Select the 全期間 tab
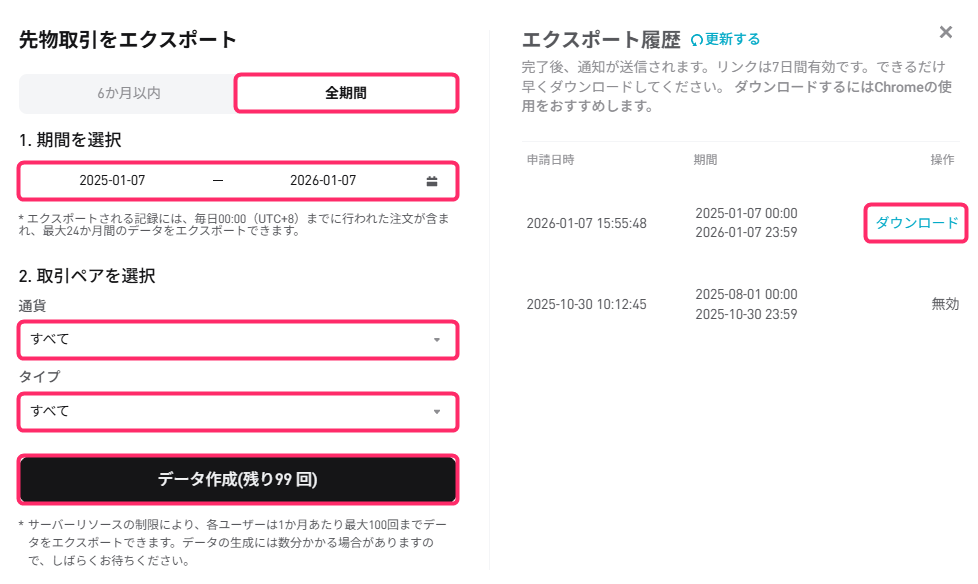Viewport: 978px width, 584px height. [346, 93]
